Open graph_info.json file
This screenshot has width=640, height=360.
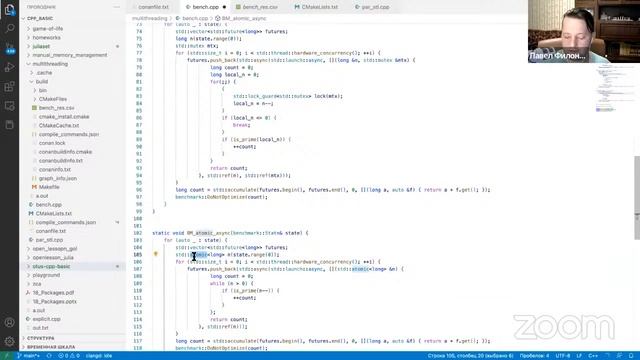tap(58, 178)
